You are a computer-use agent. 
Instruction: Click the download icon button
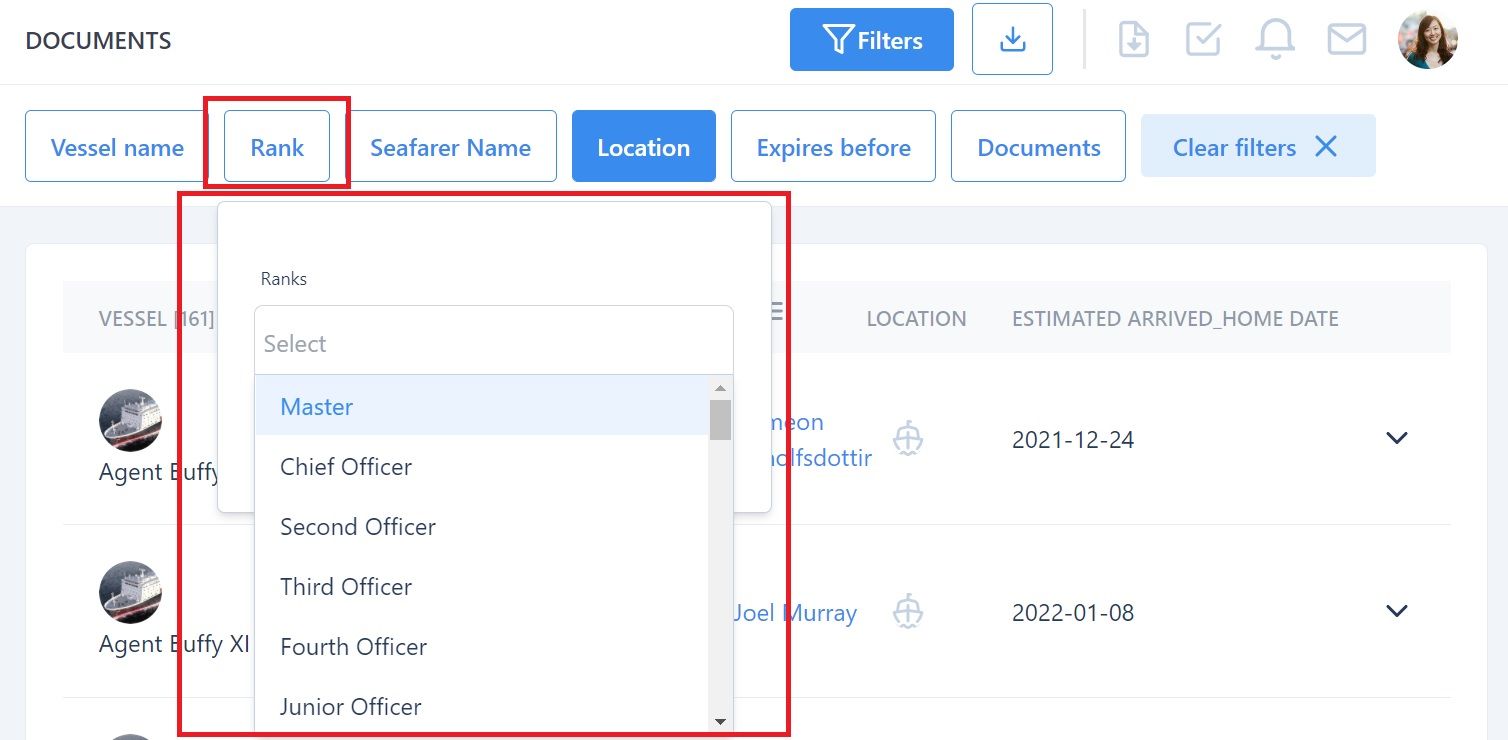1012,40
